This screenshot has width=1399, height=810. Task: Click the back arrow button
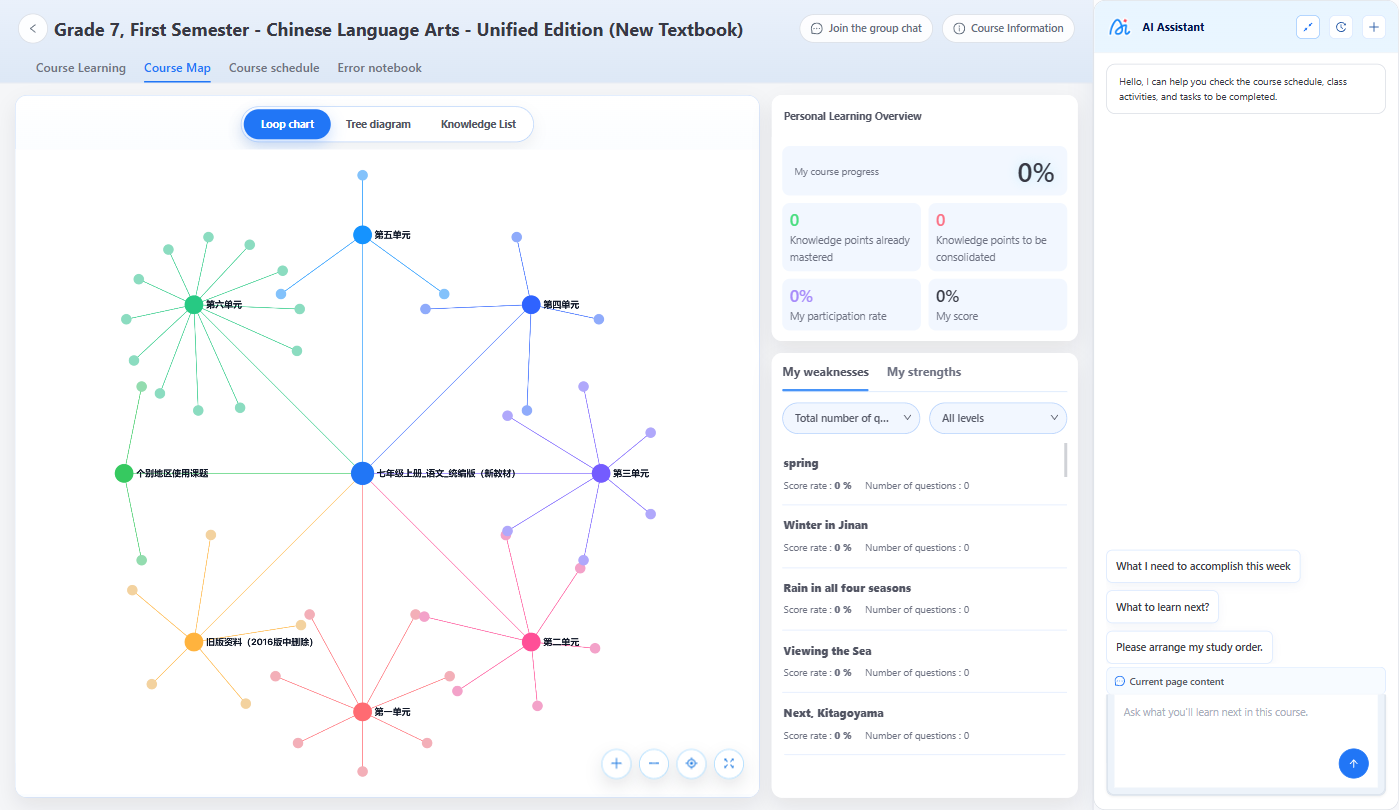click(33, 29)
